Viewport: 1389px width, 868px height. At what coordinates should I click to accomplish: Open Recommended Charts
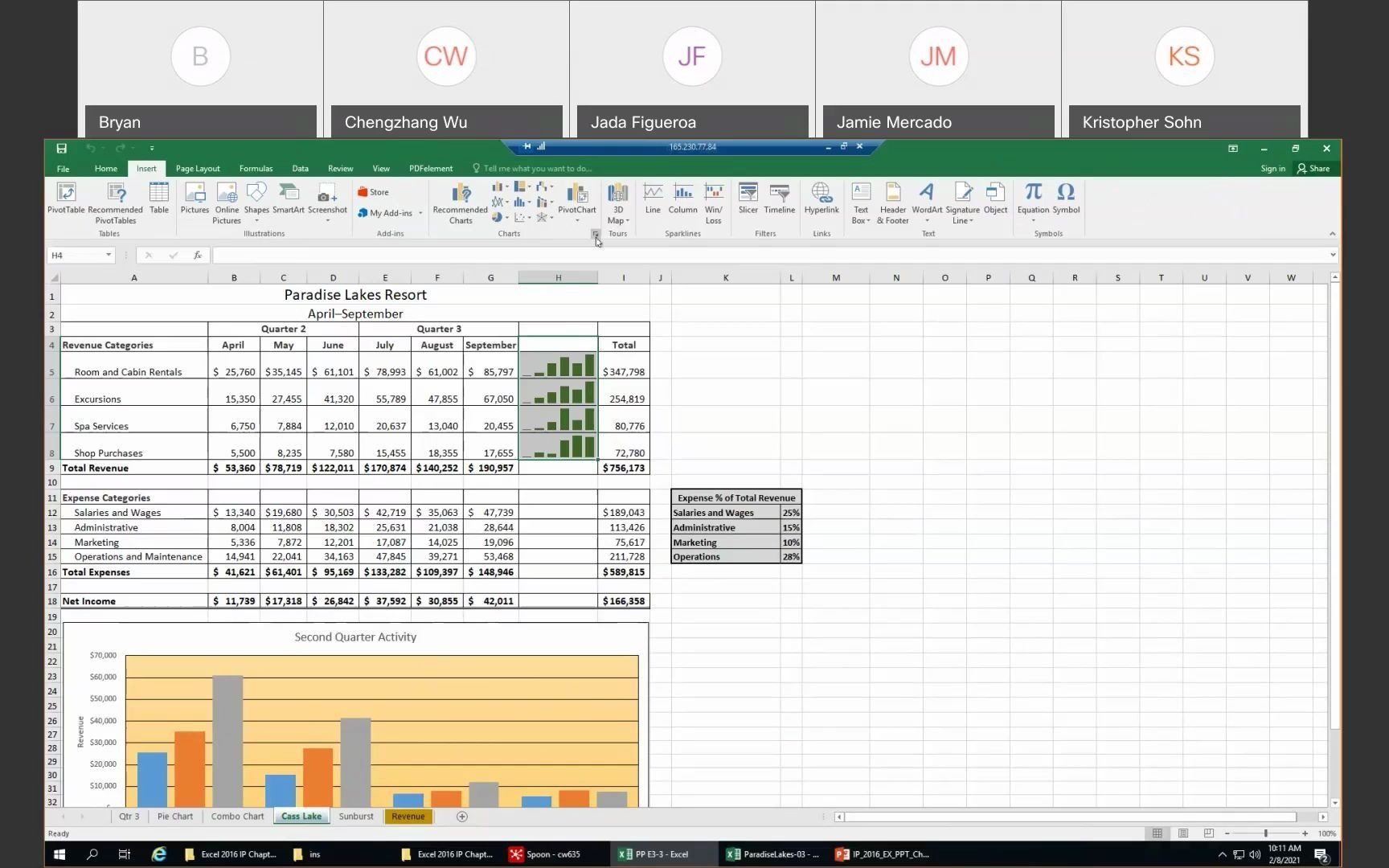pyautogui.click(x=461, y=203)
